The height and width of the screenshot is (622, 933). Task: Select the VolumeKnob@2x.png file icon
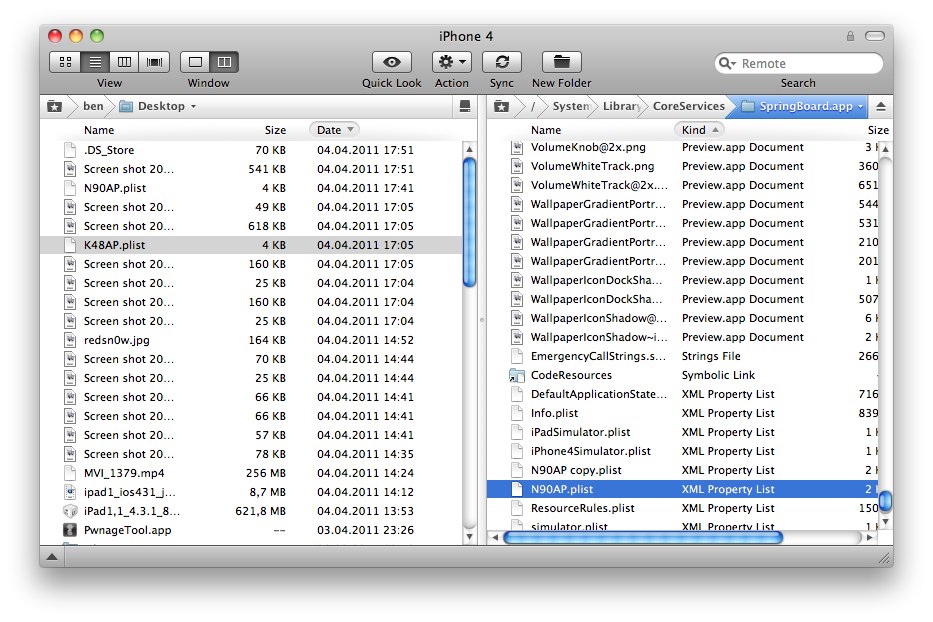(517, 147)
